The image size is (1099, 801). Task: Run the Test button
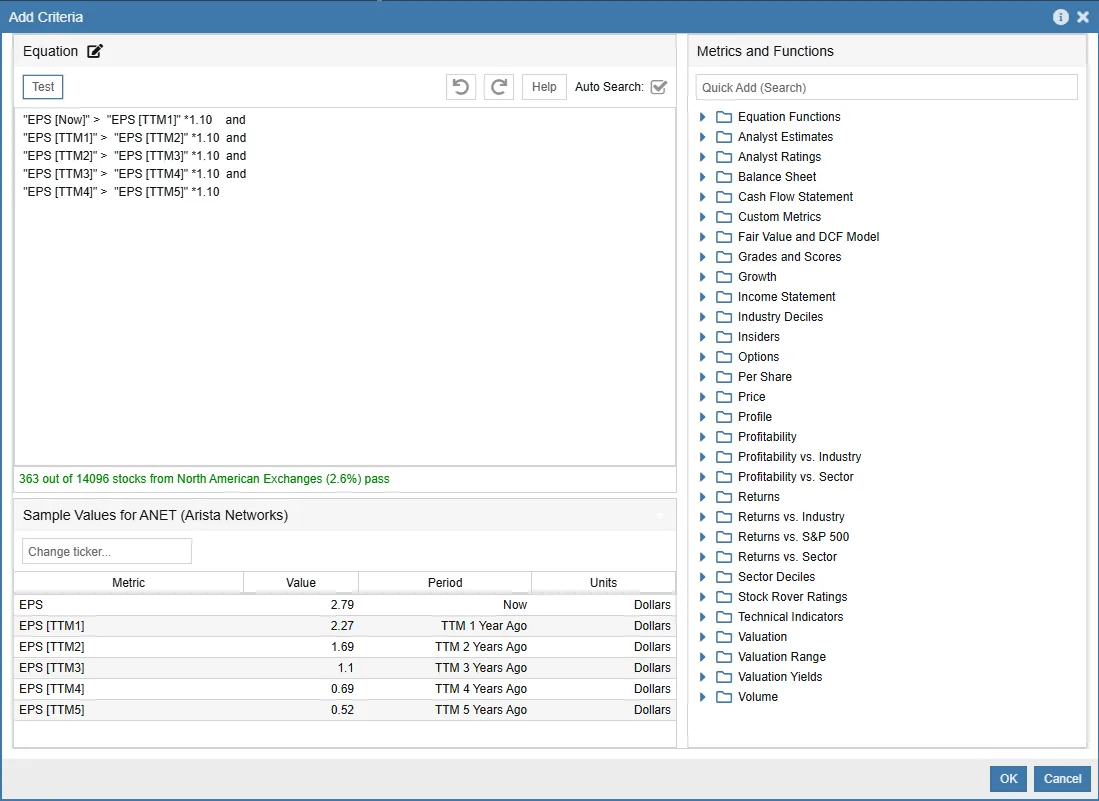(x=43, y=87)
